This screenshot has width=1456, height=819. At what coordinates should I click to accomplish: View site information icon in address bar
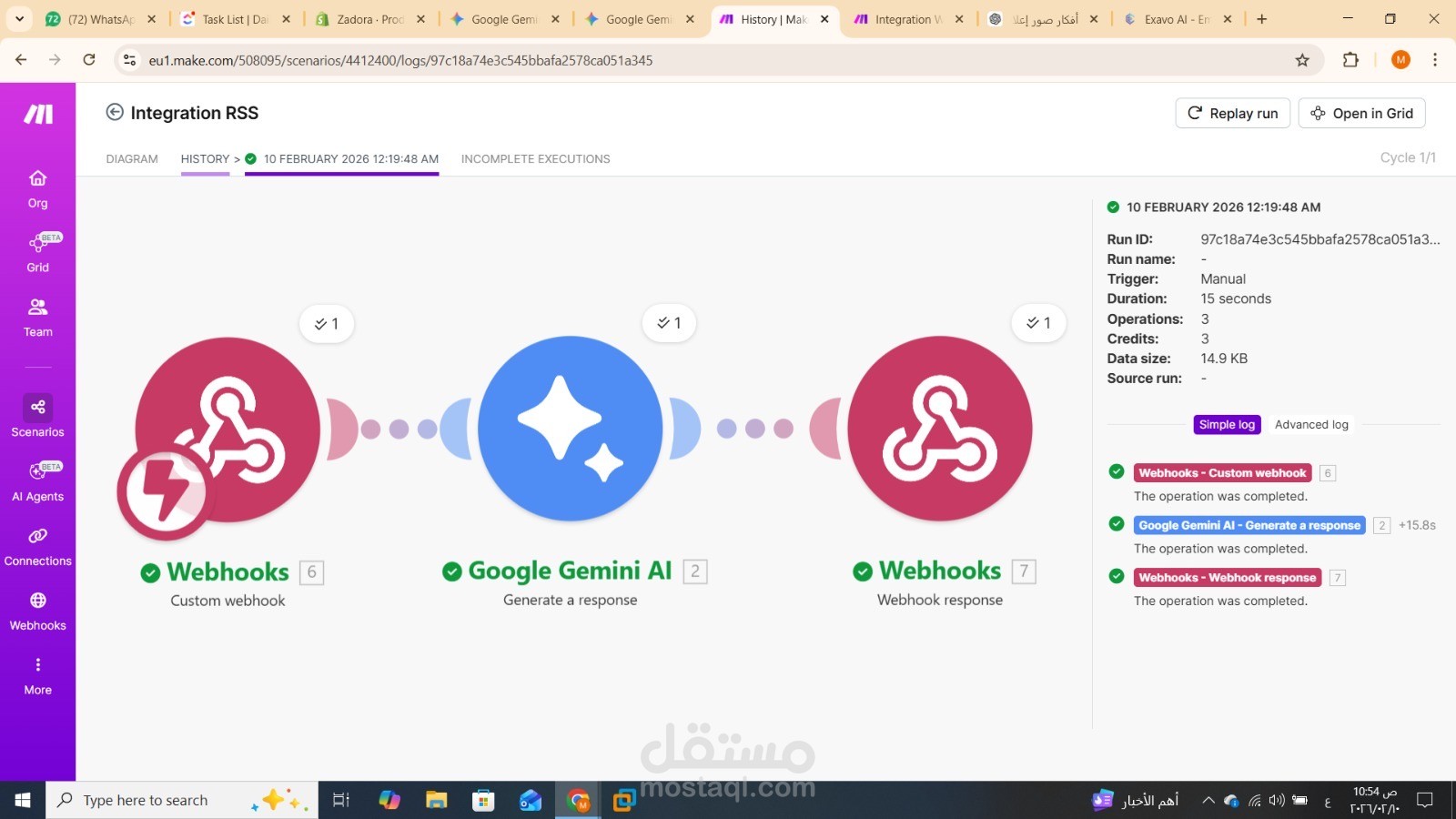point(130,60)
